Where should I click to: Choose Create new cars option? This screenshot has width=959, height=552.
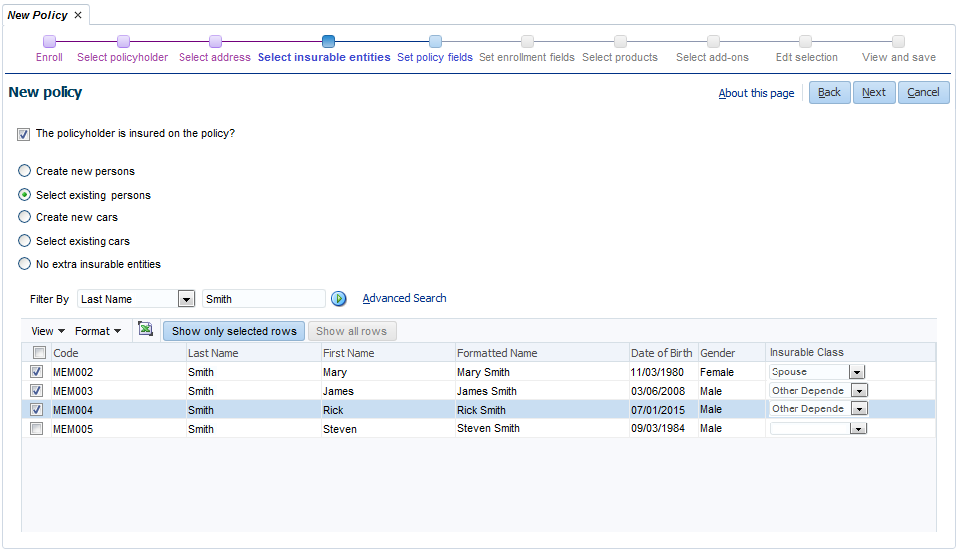pyautogui.click(x=24, y=217)
